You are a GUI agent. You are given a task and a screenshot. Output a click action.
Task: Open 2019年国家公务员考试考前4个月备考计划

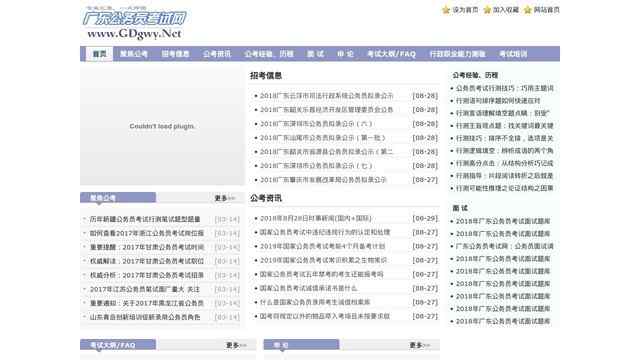(x=322, y=247)
